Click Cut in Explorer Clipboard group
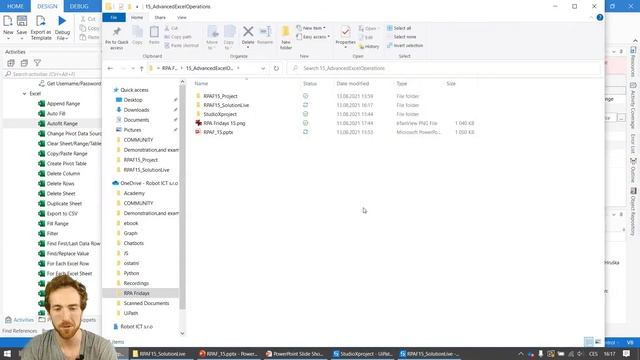The width and height of the screenshot is (640, 360). point(171,28)
